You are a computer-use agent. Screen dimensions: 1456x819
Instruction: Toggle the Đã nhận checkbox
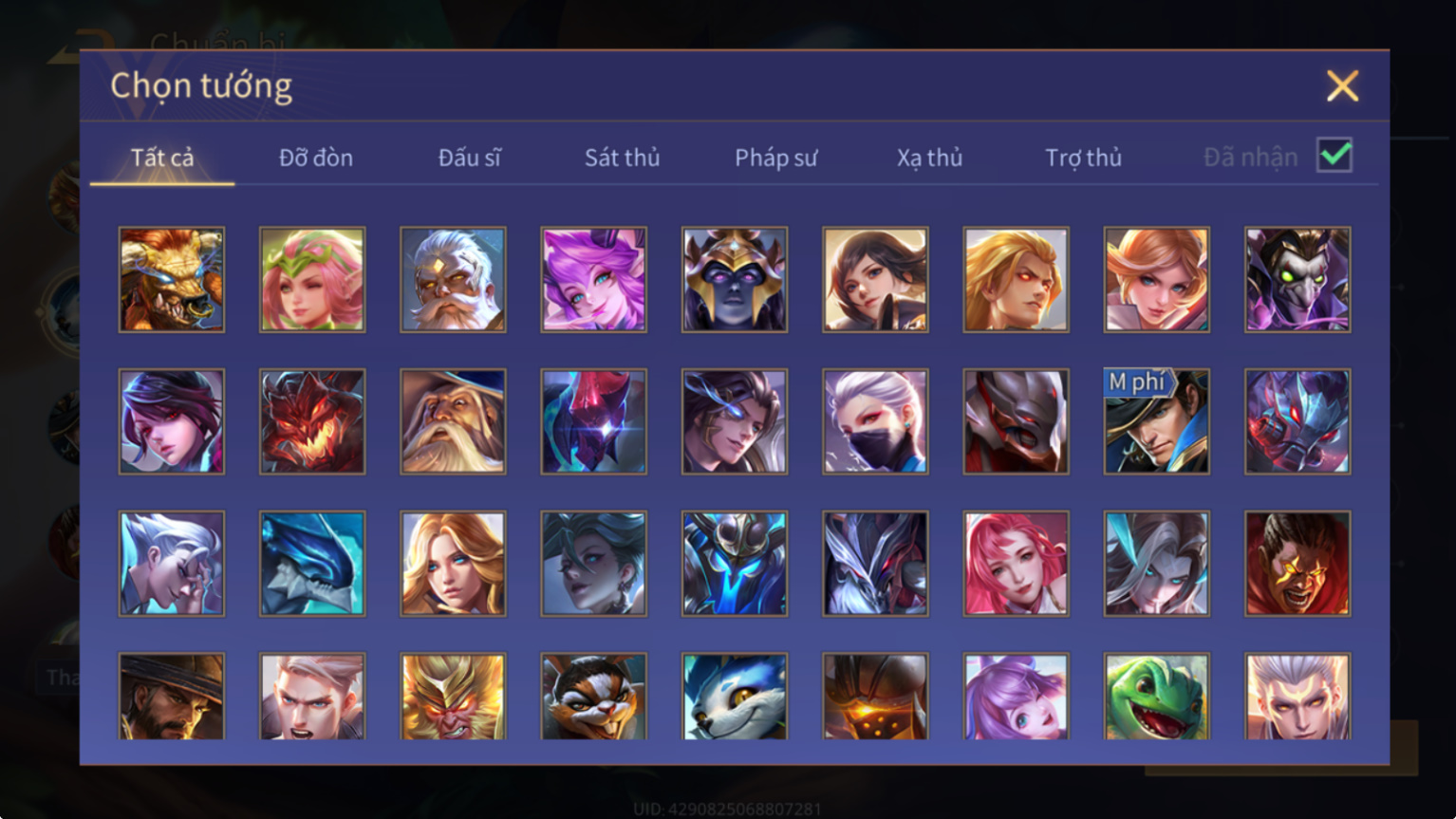[x=1334, y=155]
